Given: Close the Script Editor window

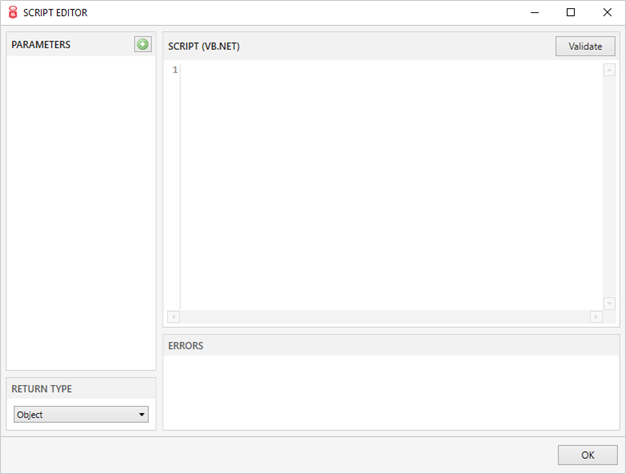Looking at the screenshot, I should tap(606, 12).
